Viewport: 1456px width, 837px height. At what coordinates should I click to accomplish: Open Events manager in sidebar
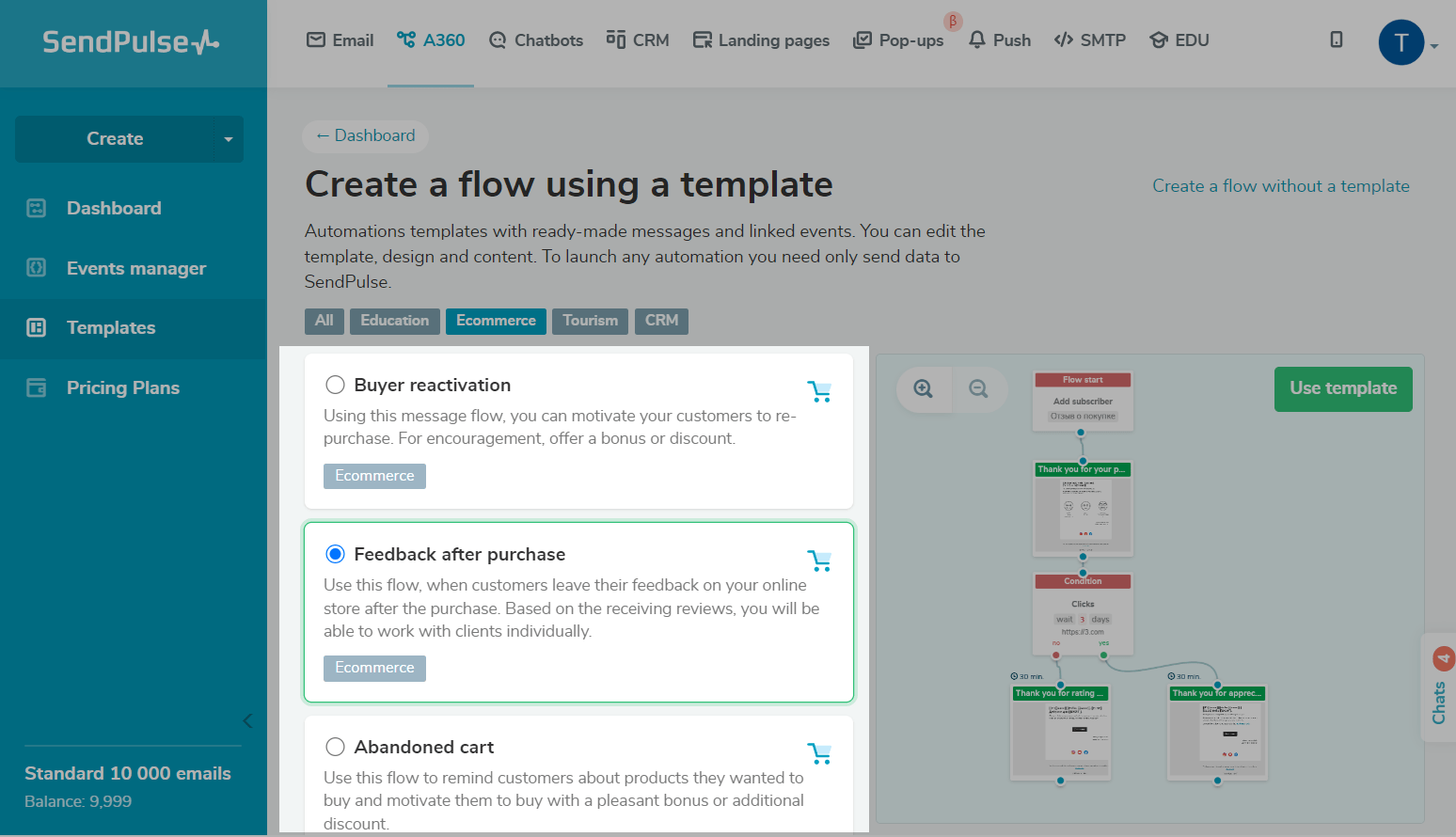tap(135, 268)
